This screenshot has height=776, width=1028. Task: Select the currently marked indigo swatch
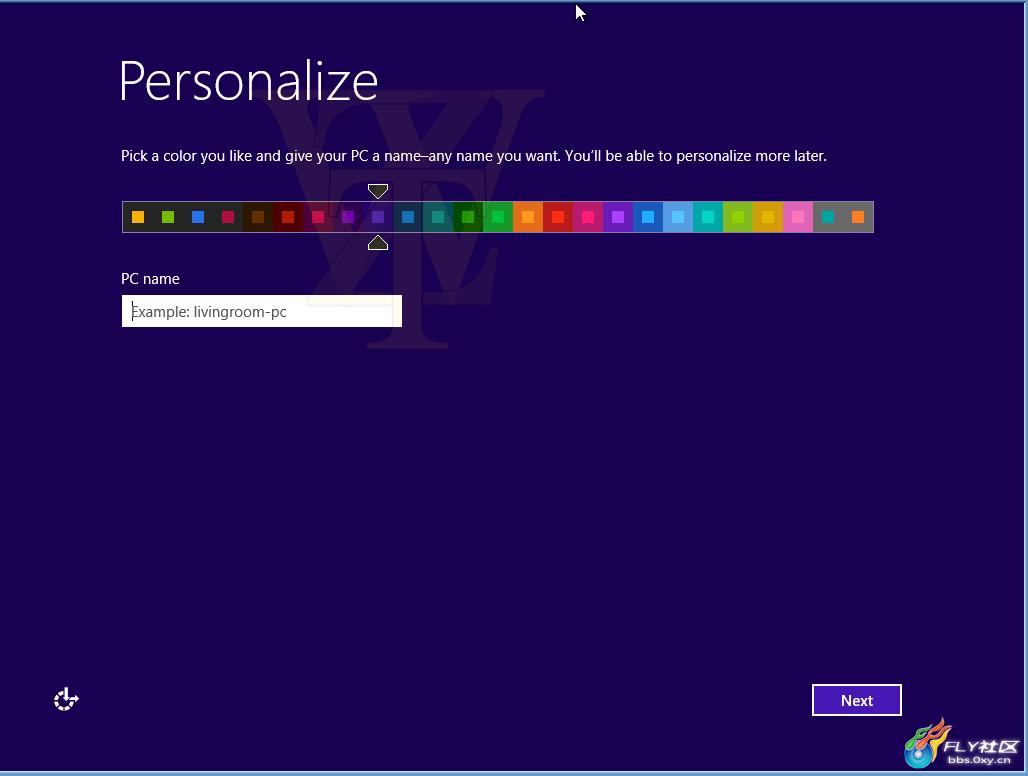378,217
